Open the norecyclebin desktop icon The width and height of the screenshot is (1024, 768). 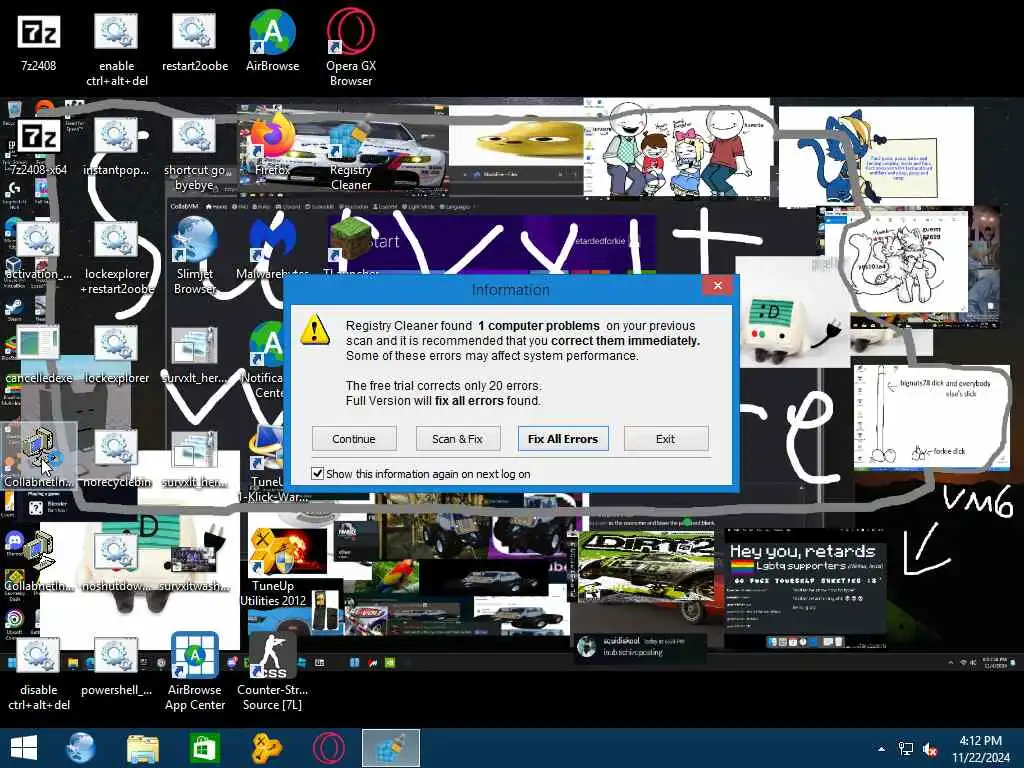point(116,459)
